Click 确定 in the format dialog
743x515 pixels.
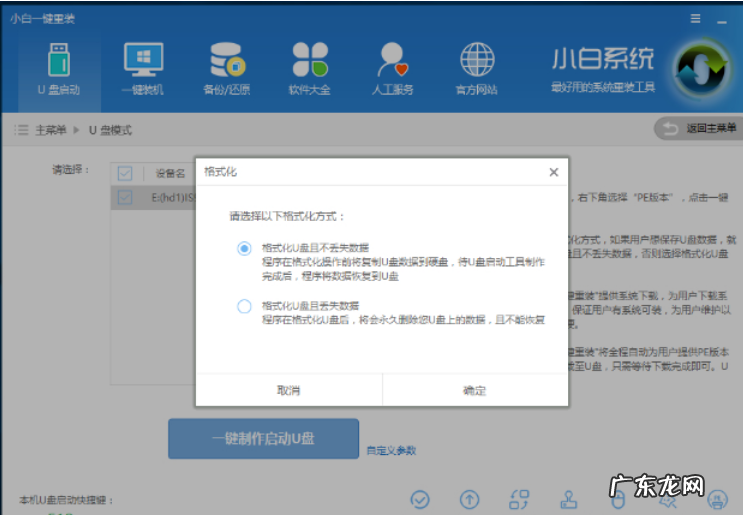[x=475, y=390]
